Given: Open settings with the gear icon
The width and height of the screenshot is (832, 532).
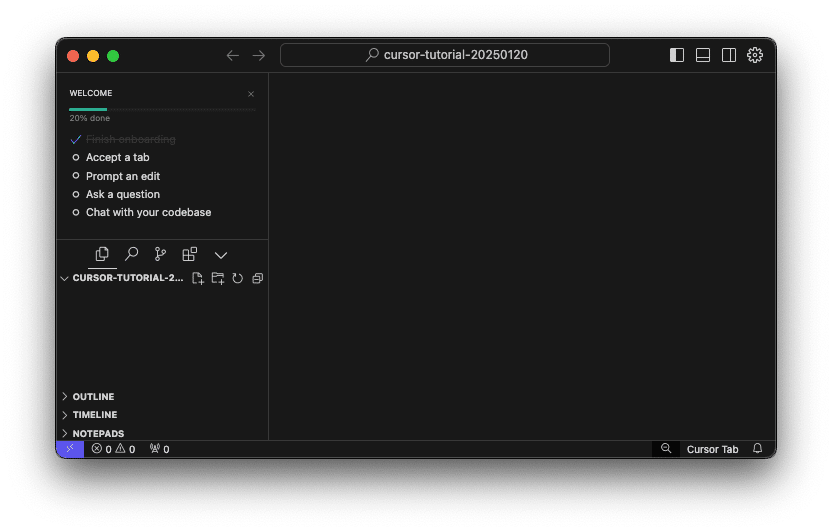Looking at the screenshot, I should pos(755,55).
